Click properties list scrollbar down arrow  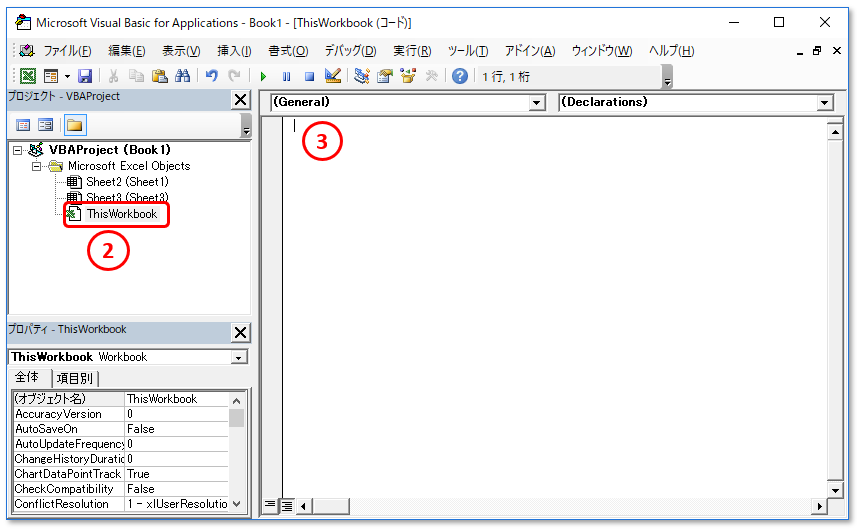pos(237,504)
